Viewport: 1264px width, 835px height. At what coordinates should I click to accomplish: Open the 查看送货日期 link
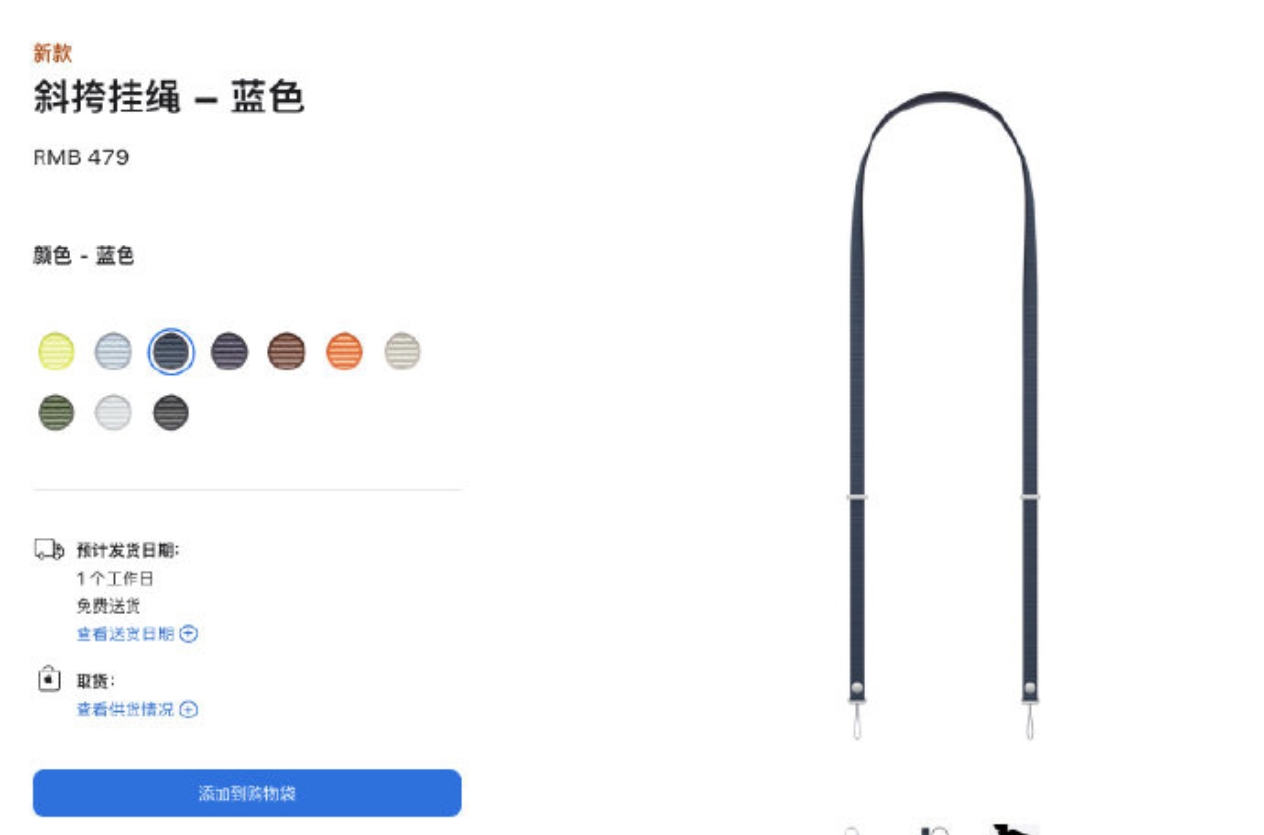point(126,633)
